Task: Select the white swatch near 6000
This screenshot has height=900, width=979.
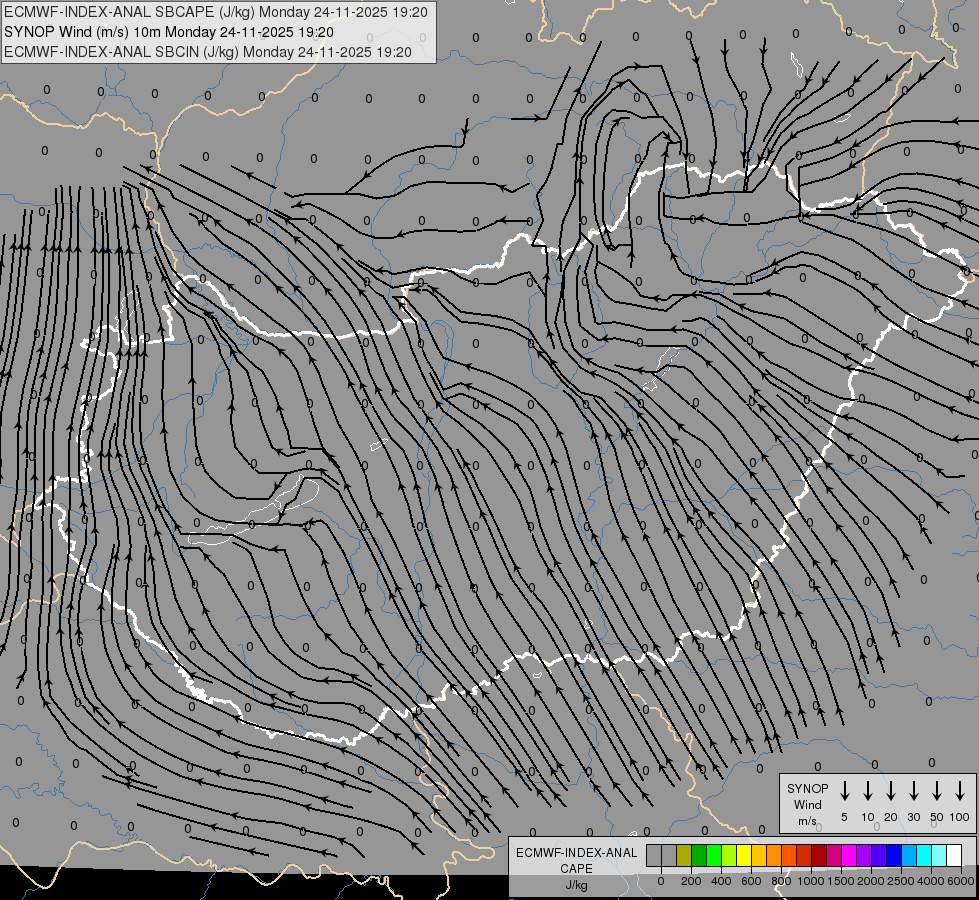Action: click(x=953, y=855)
